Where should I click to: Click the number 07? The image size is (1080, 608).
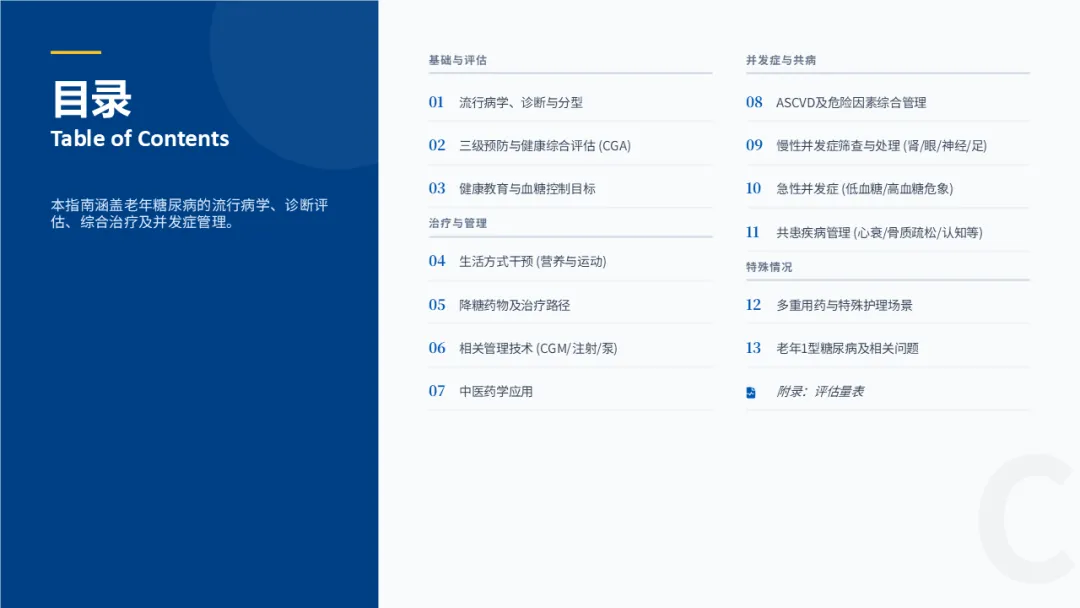tap(437, 391)
